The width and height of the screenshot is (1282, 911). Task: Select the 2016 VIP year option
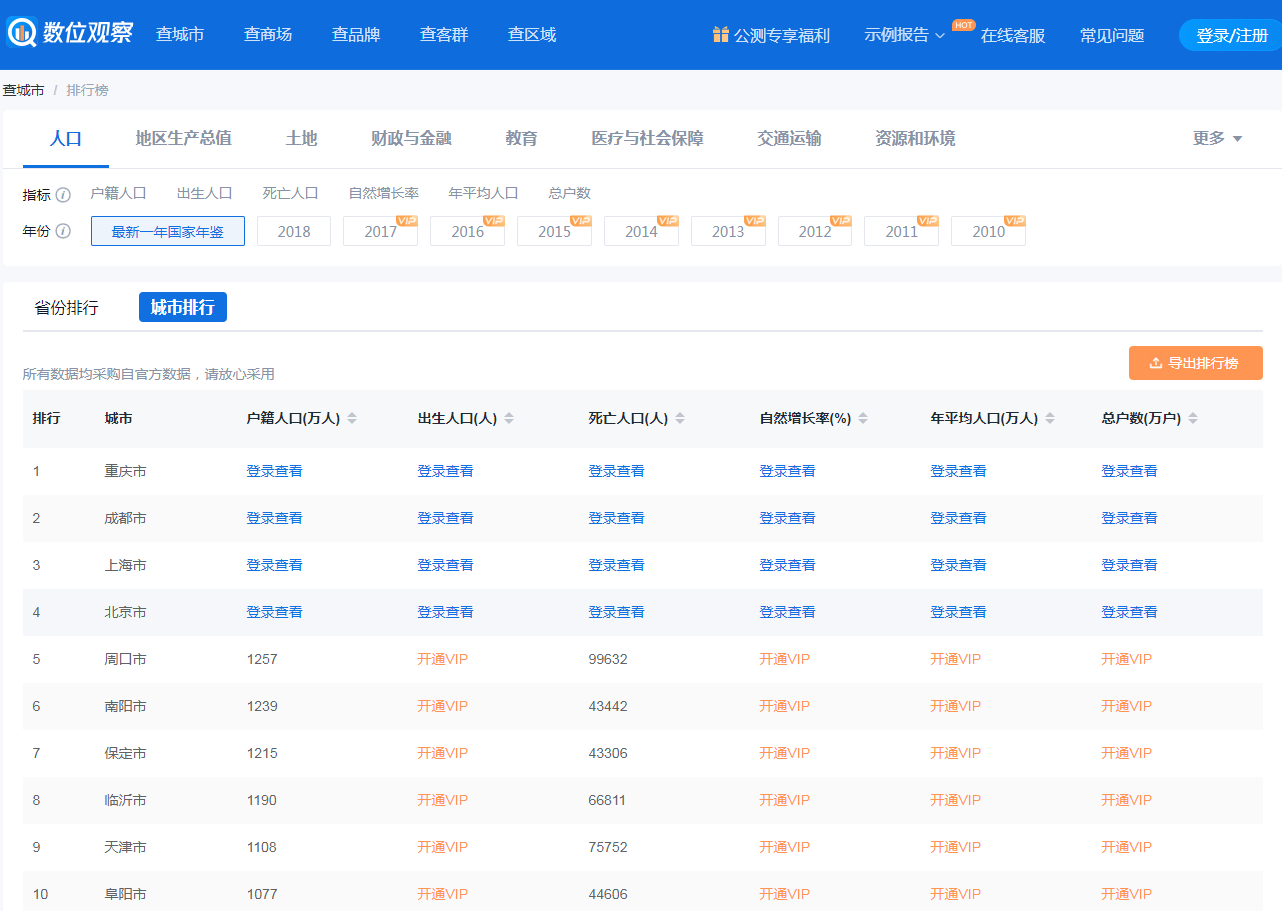(x=468, y=231)
